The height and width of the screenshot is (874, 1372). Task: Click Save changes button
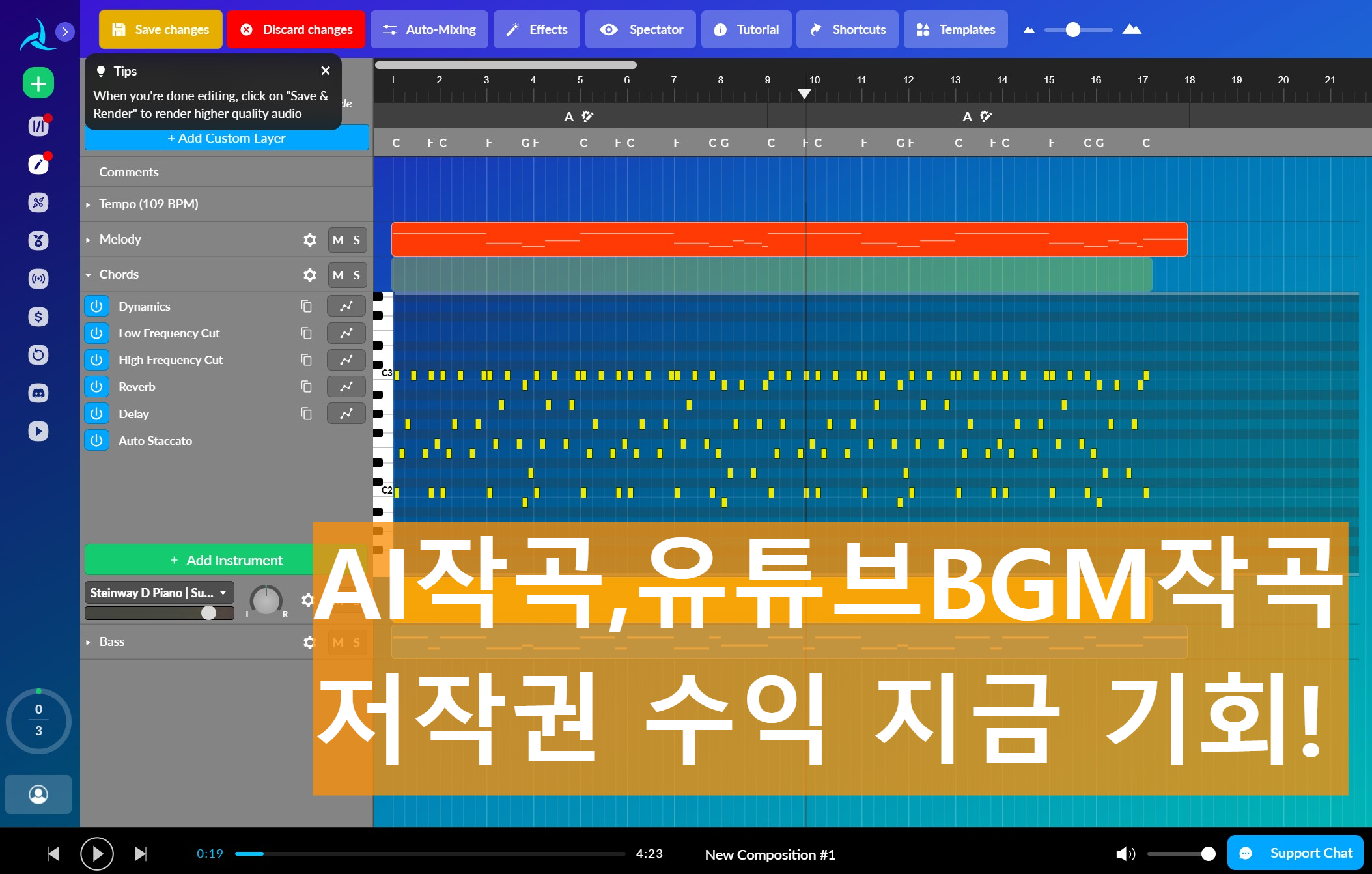161,29
